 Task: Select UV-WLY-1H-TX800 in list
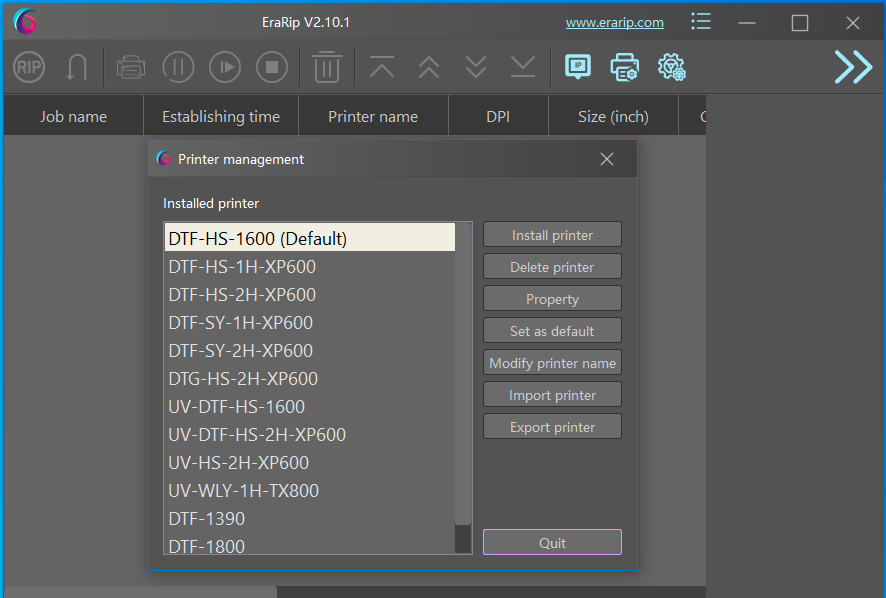pyautogui.click(x=310, y=490)
